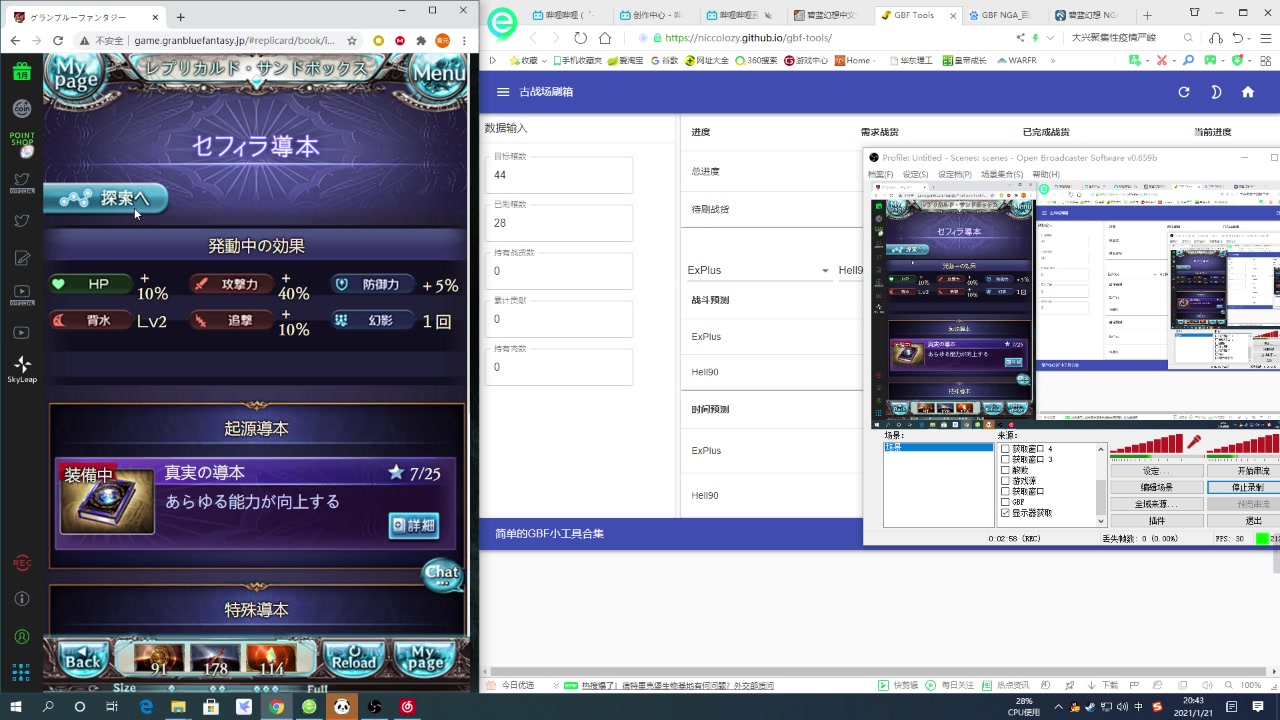Open 插件 plugins in OBS

[x=1156, y=521]
